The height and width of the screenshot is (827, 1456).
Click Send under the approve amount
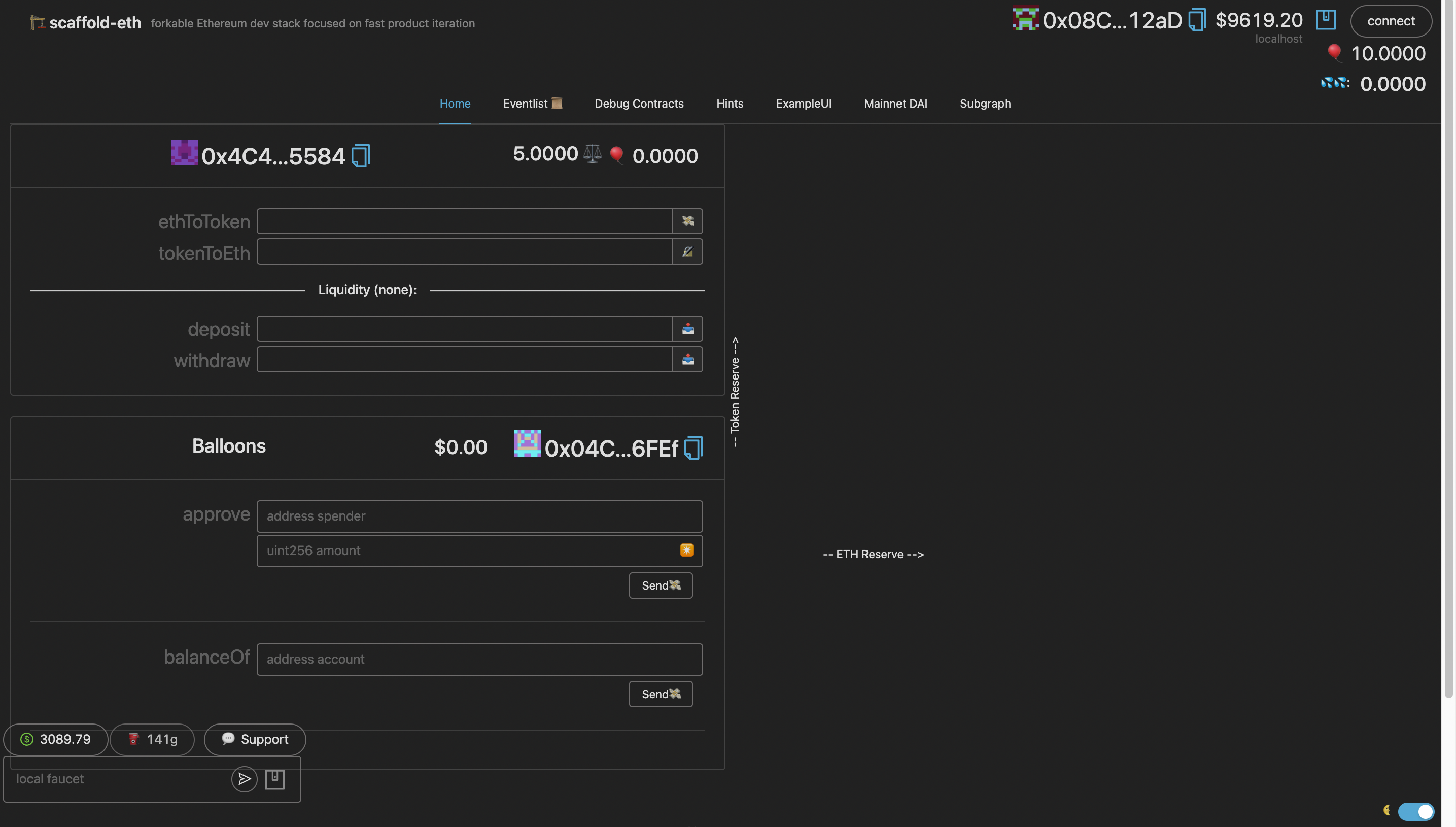661,585
